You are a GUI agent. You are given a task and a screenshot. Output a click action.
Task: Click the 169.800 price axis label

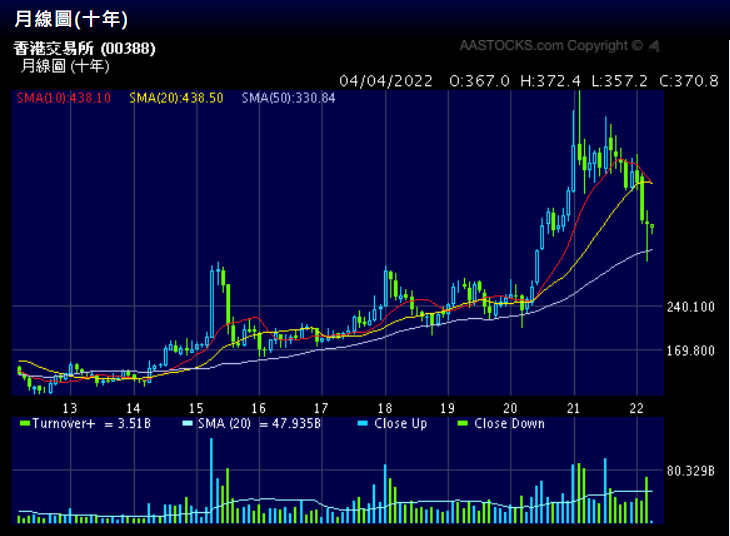690,351
